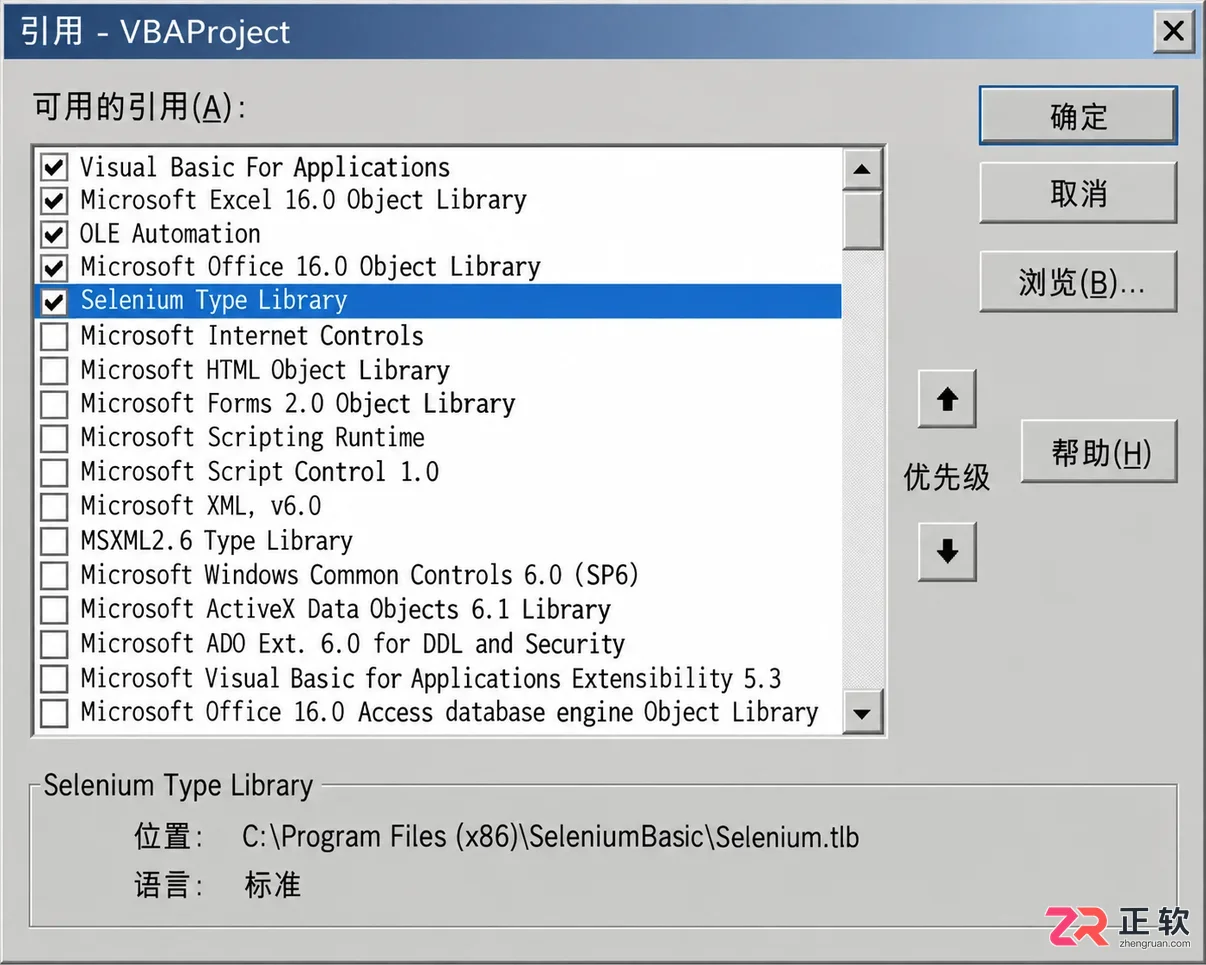The height and width of the screenshot is (965, 1206).
Task: Enable Microsoft XML, v6.0 checkbox
Action: click(54, 506)
